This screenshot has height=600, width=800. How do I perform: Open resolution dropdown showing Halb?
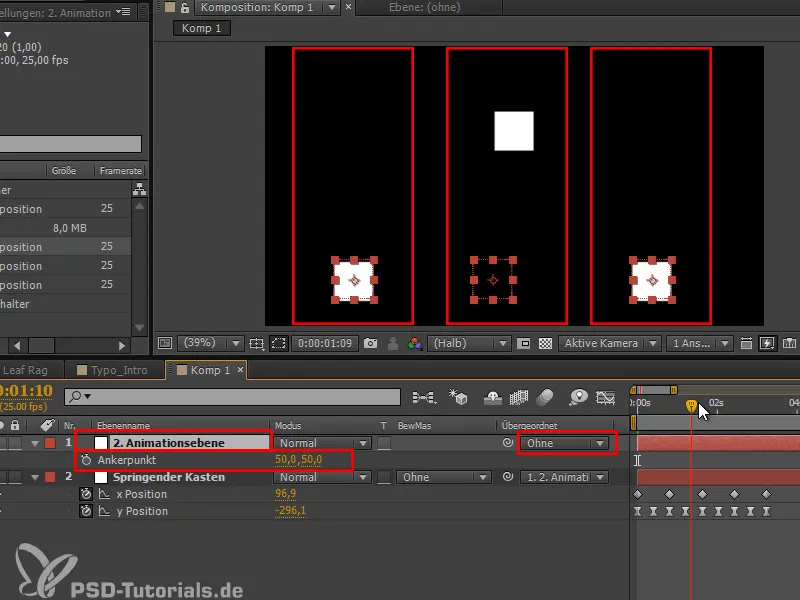469,343
